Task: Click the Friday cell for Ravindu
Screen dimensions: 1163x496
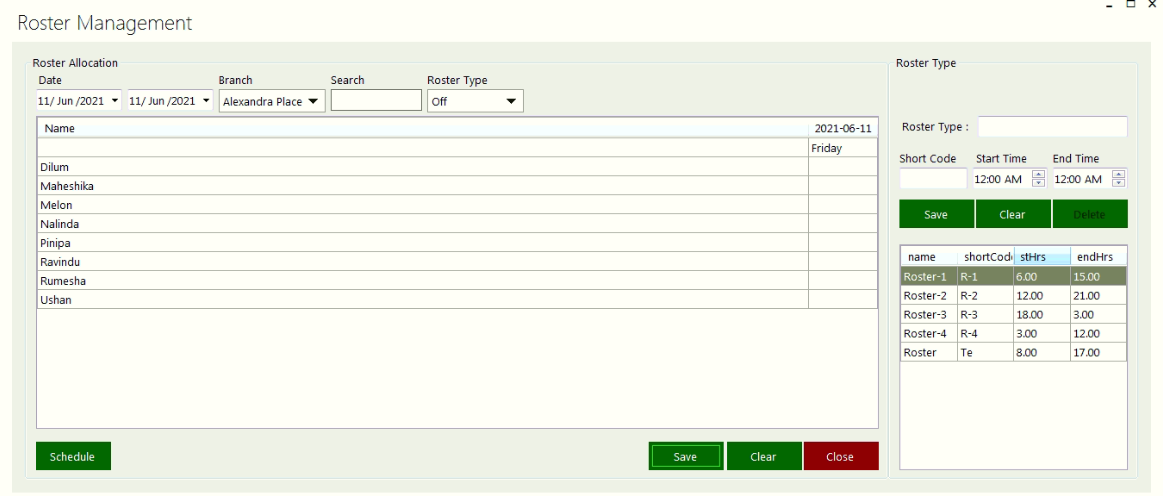Action: (x=842, y=262)
